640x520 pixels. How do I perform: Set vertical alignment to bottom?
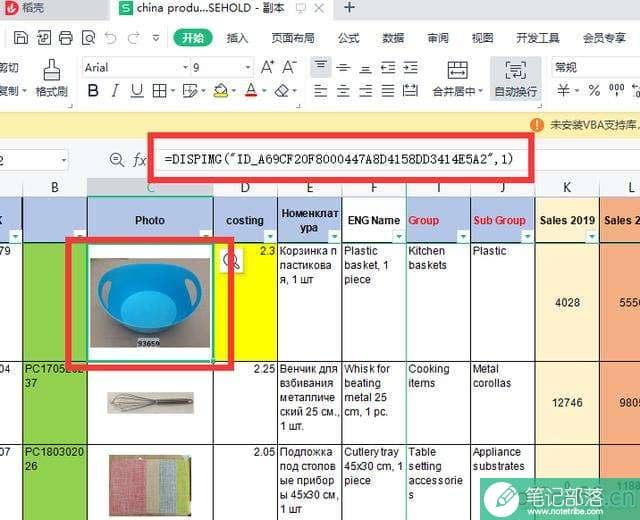[365, 67]
